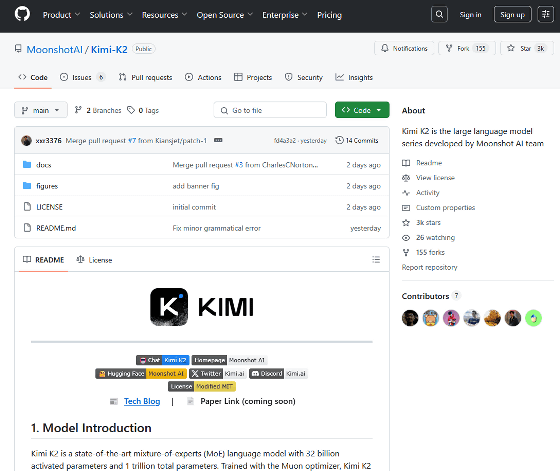Open the main branch dropdown

click(41, 110)
